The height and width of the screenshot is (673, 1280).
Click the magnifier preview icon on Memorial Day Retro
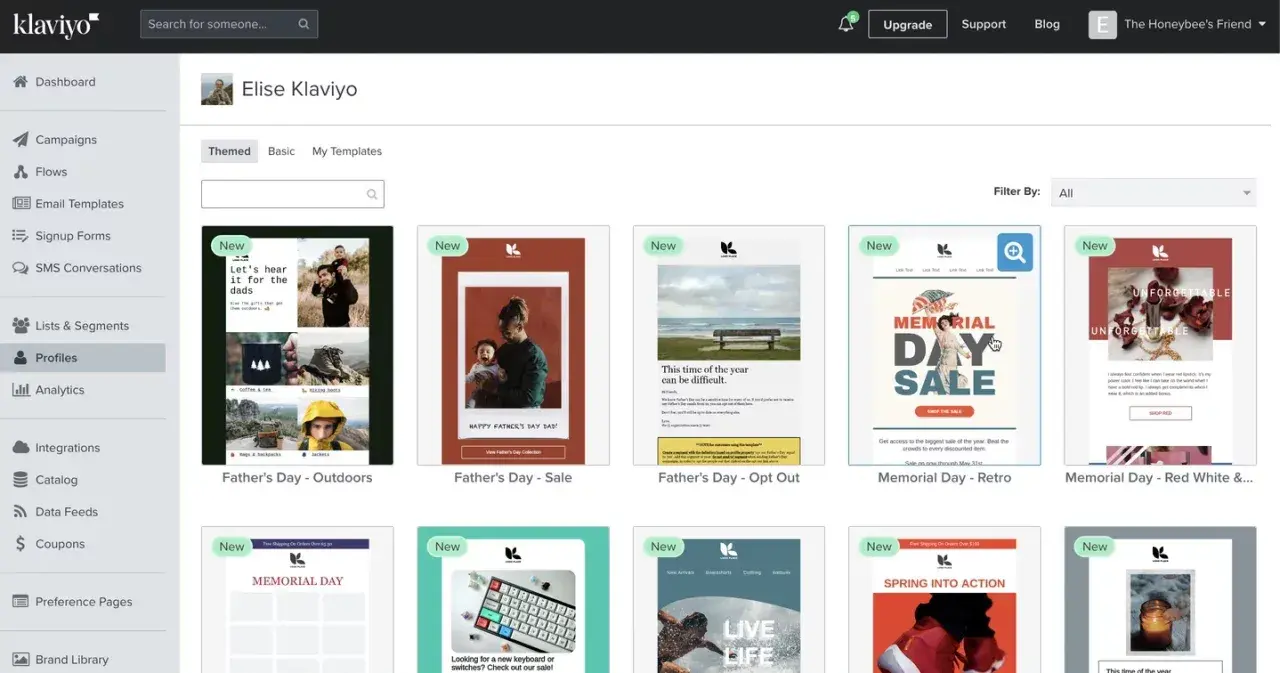[x=1015, y=253]
